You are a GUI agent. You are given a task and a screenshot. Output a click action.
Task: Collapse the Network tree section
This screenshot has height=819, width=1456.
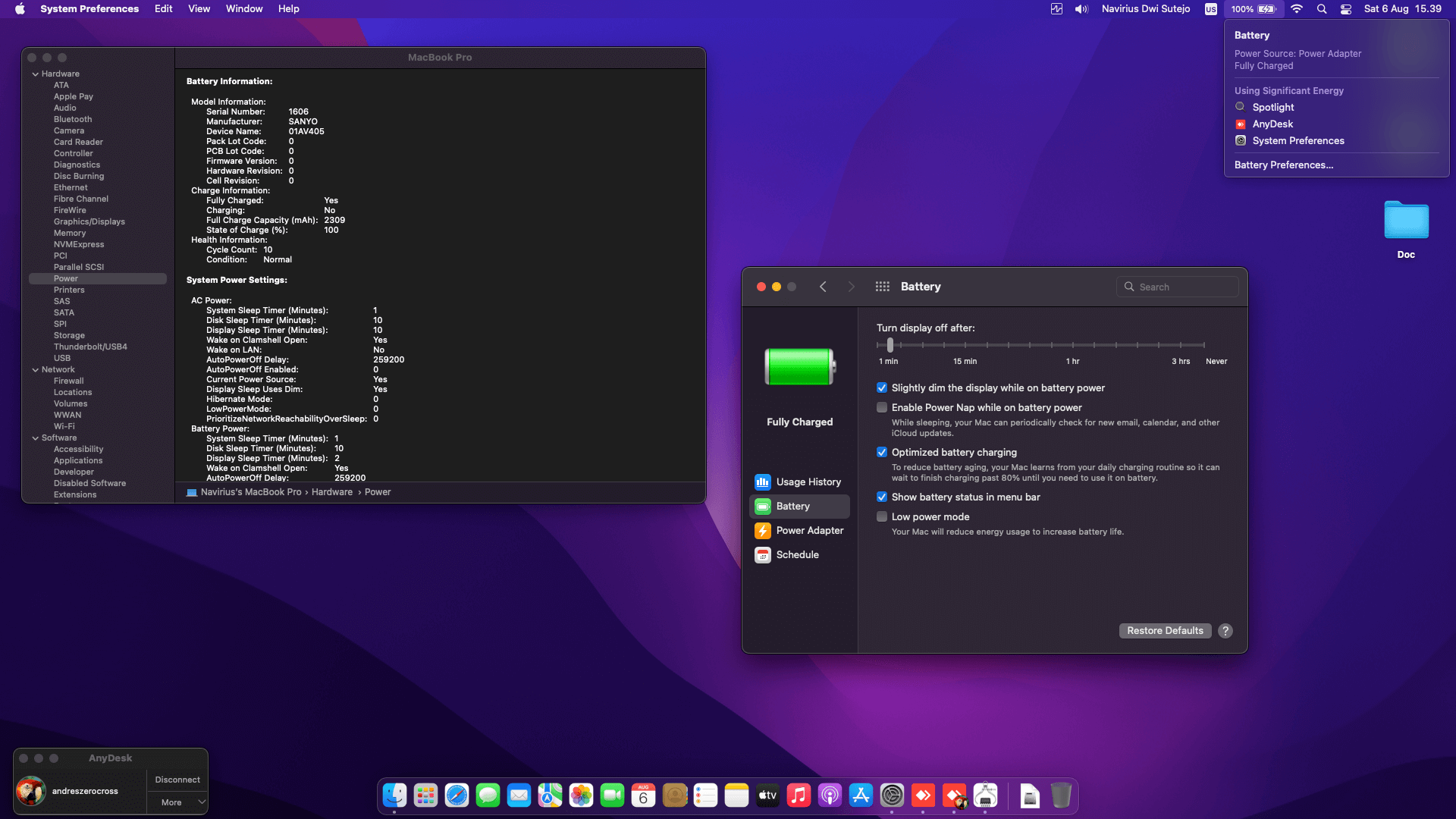pyautogui.click(x=35, y=370)
